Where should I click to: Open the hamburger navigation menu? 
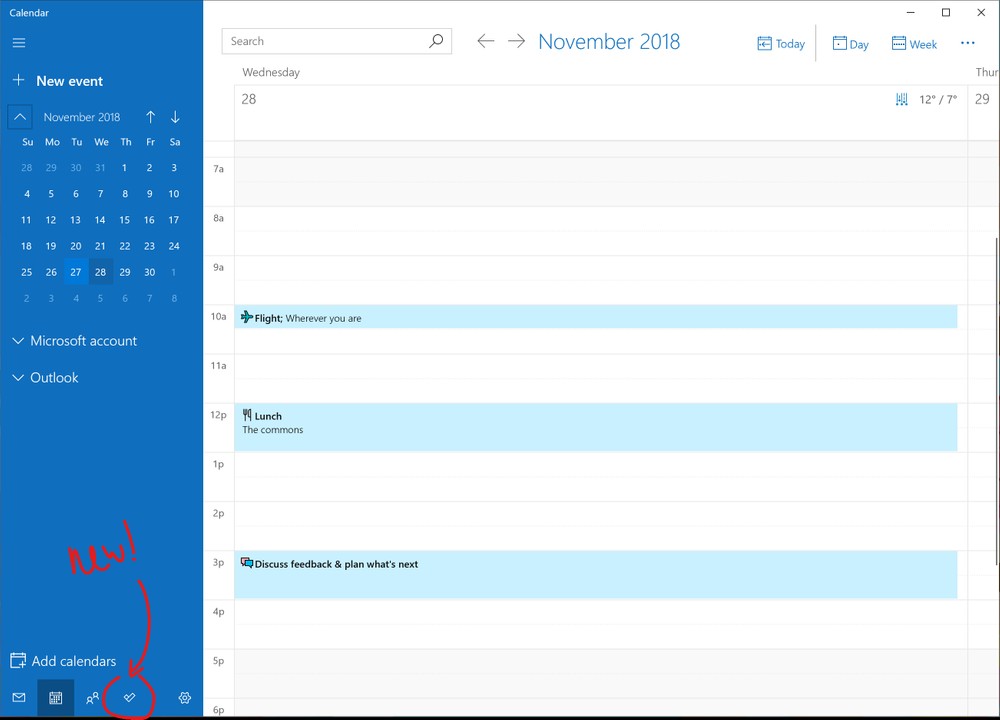(19, 43)
